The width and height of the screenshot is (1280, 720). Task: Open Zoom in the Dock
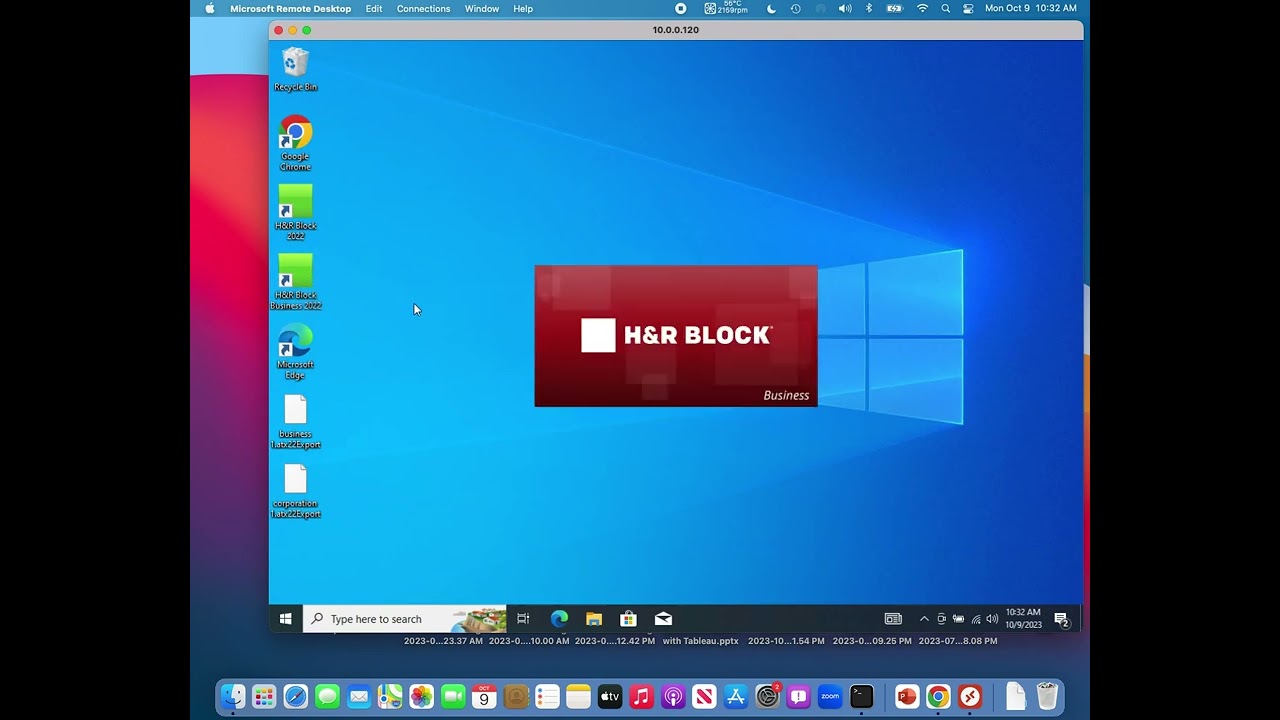coord(830,696)
